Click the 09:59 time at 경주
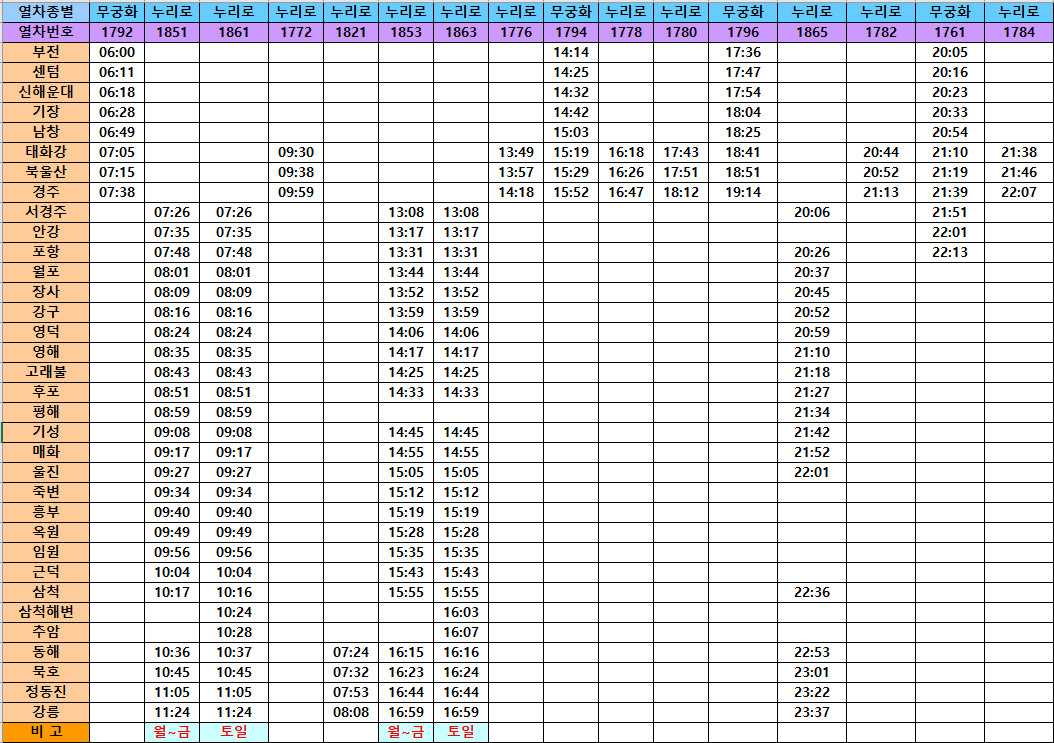Image resolution: width=1054 pixels, height=743 pixels. pos(296,192)
